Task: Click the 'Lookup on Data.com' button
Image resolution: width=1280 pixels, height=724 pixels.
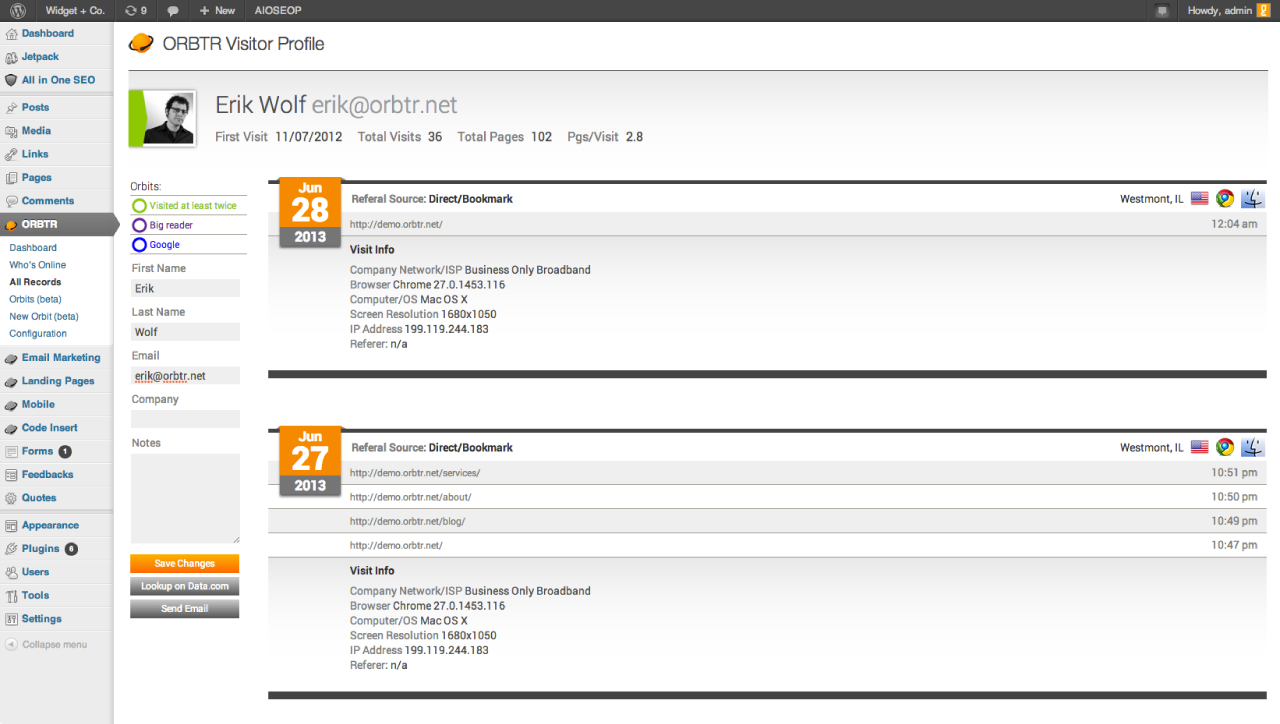Action: pyautogui.click(x=184, y=586)
